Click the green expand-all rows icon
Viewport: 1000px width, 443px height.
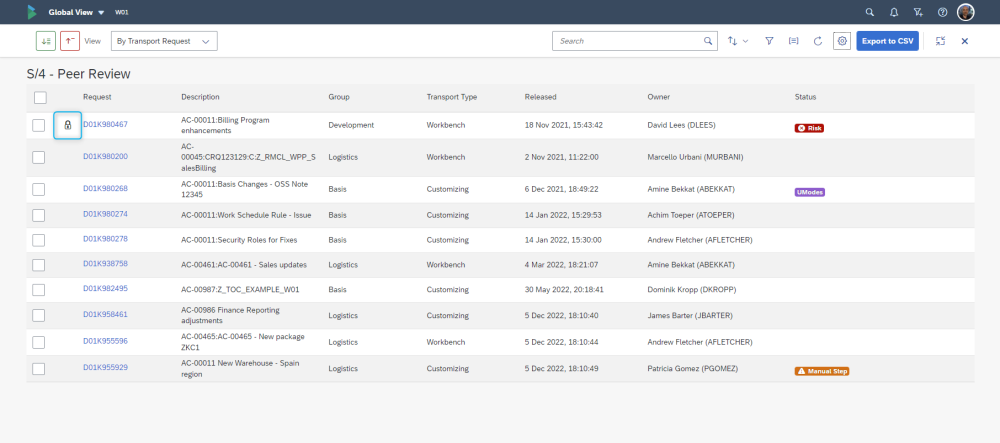click(x=46, y=41)
